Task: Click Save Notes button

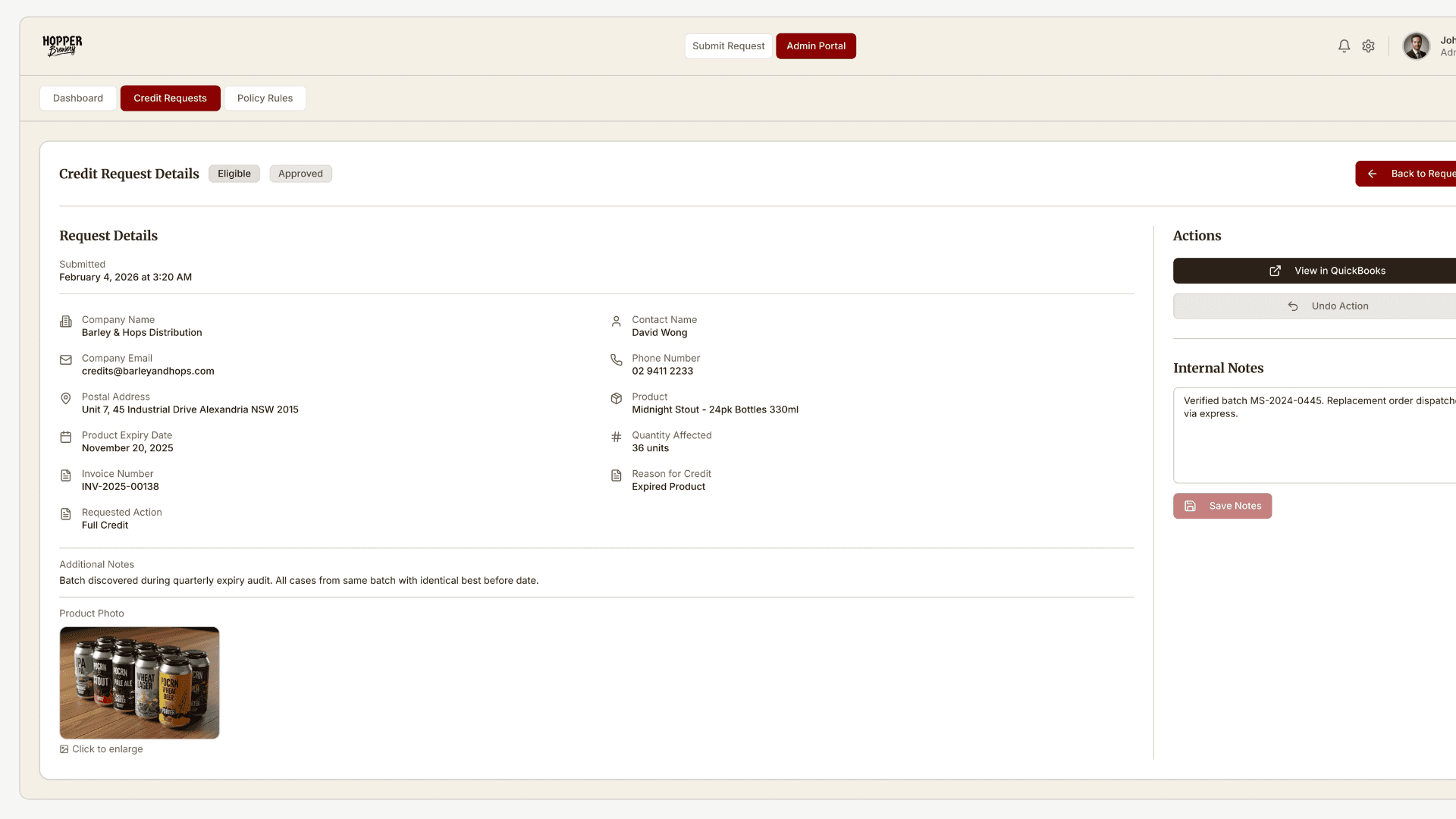Action: coord(1222,507)
